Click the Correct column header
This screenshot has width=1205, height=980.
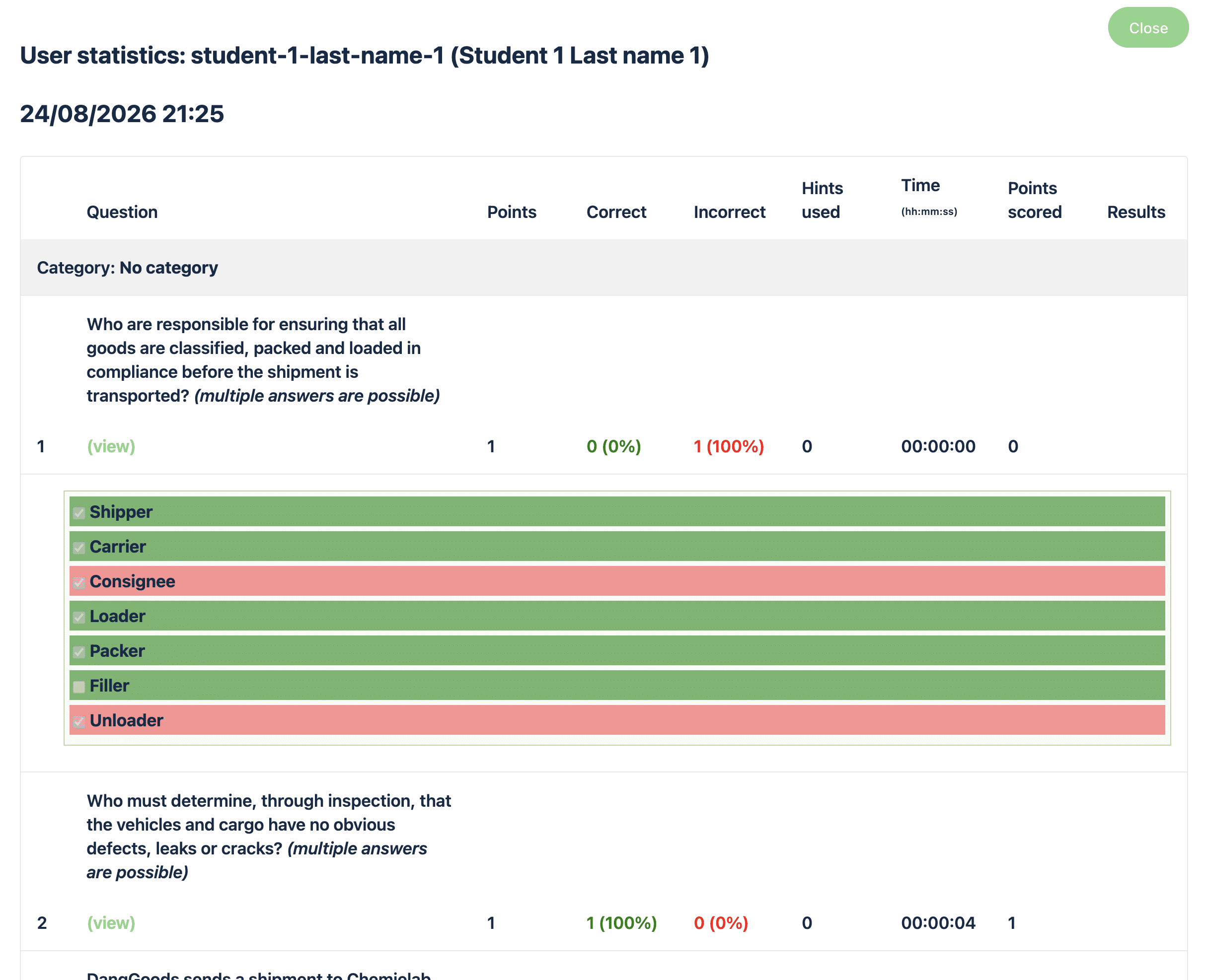pos(616,212)
